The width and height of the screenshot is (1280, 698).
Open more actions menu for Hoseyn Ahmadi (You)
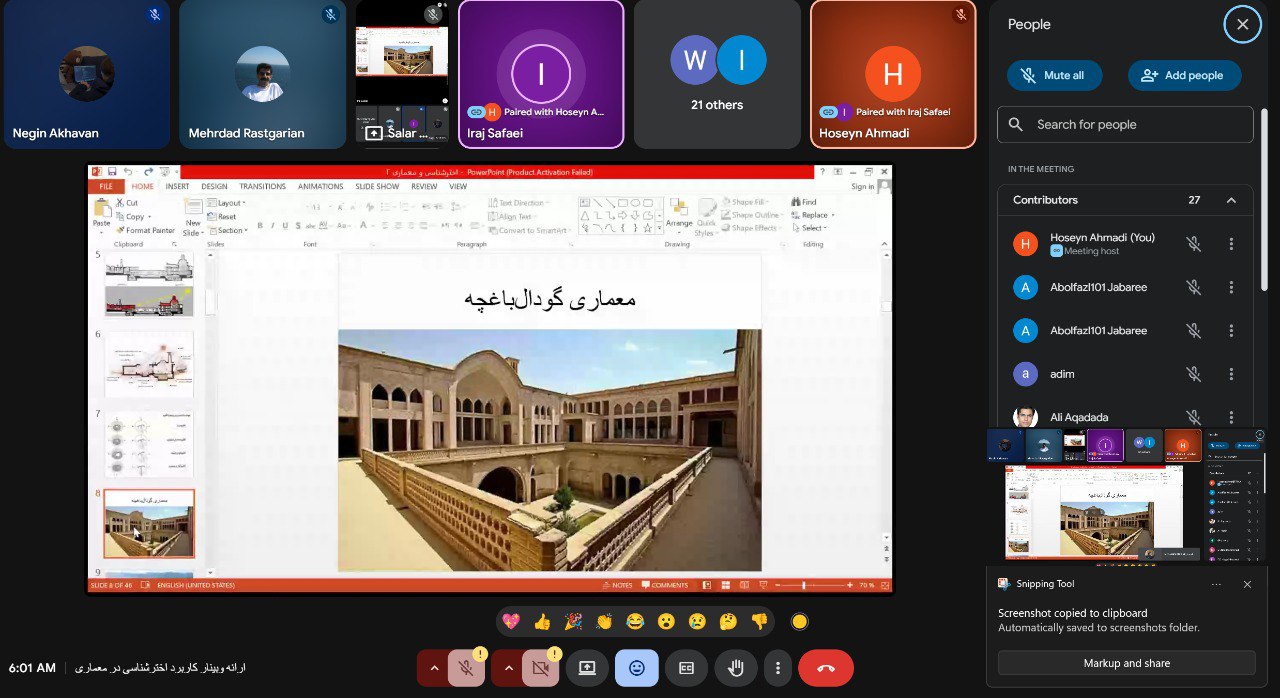tap(1231, 244)
